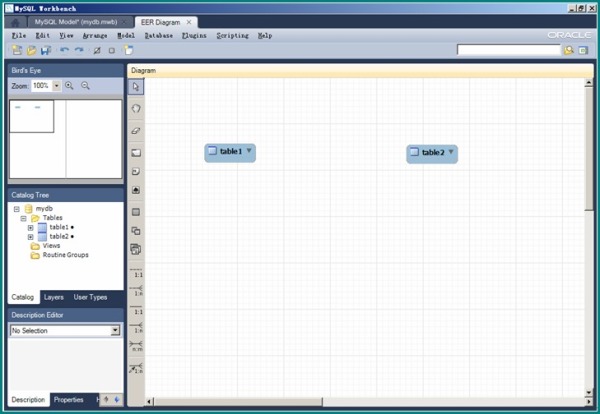
Task: Click the open model folder icon
Action: tap(31, 50)
